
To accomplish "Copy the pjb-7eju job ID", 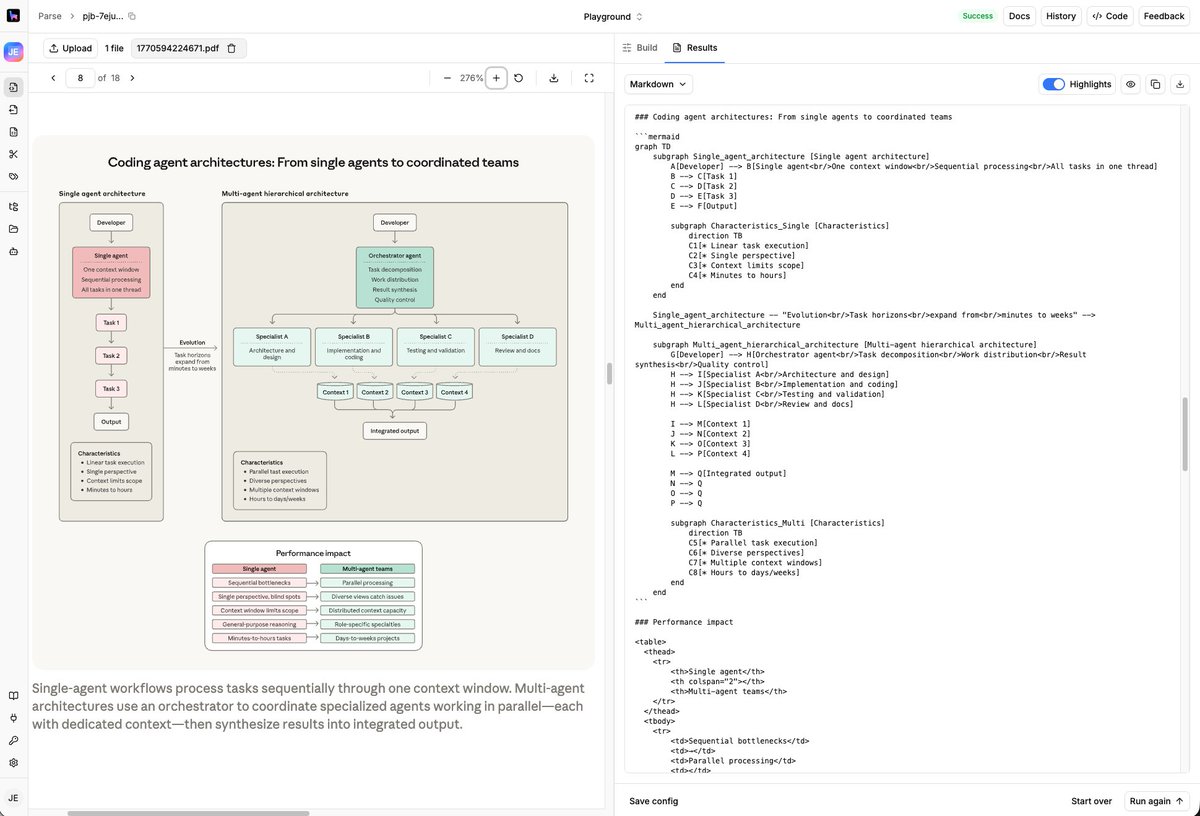I will (132, 16).
